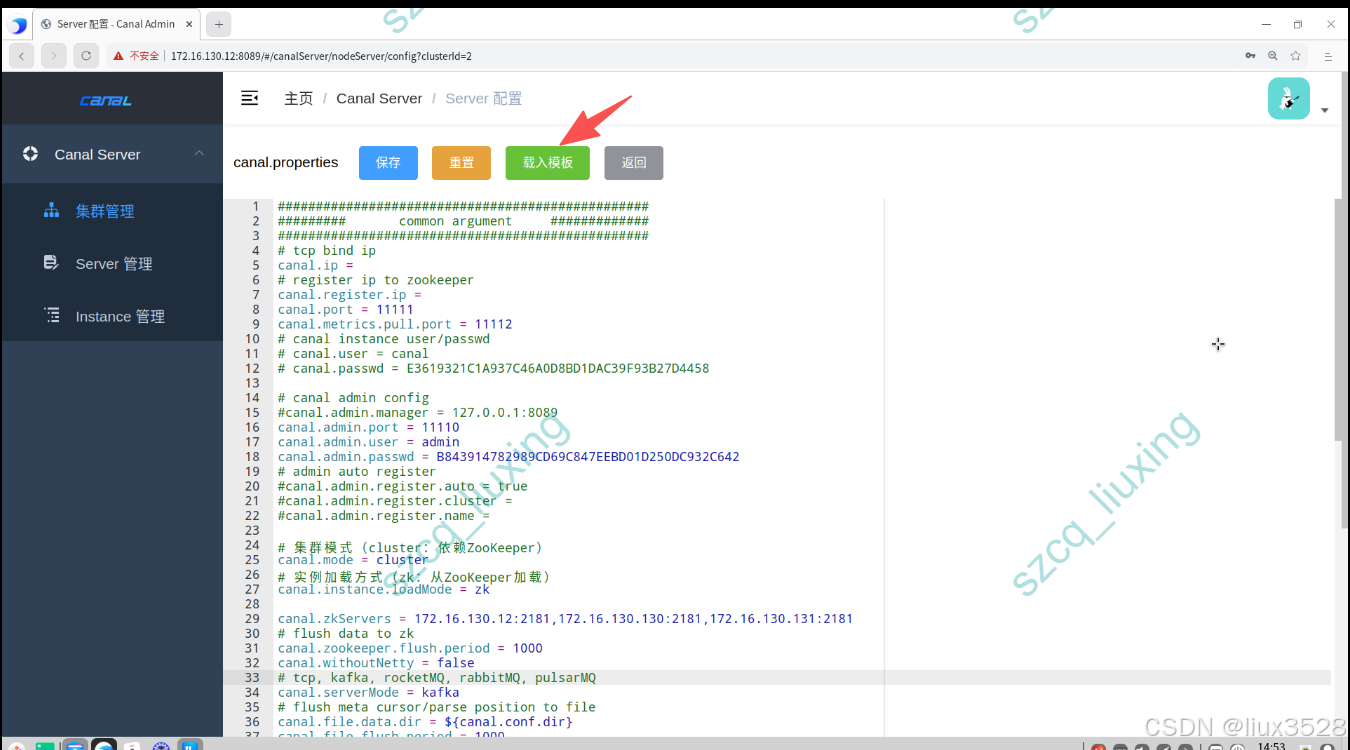Click #canal.admin.manager = 127.0.0.1:8089 line
Screen dimensions: 1350x750
pos(418,412)
